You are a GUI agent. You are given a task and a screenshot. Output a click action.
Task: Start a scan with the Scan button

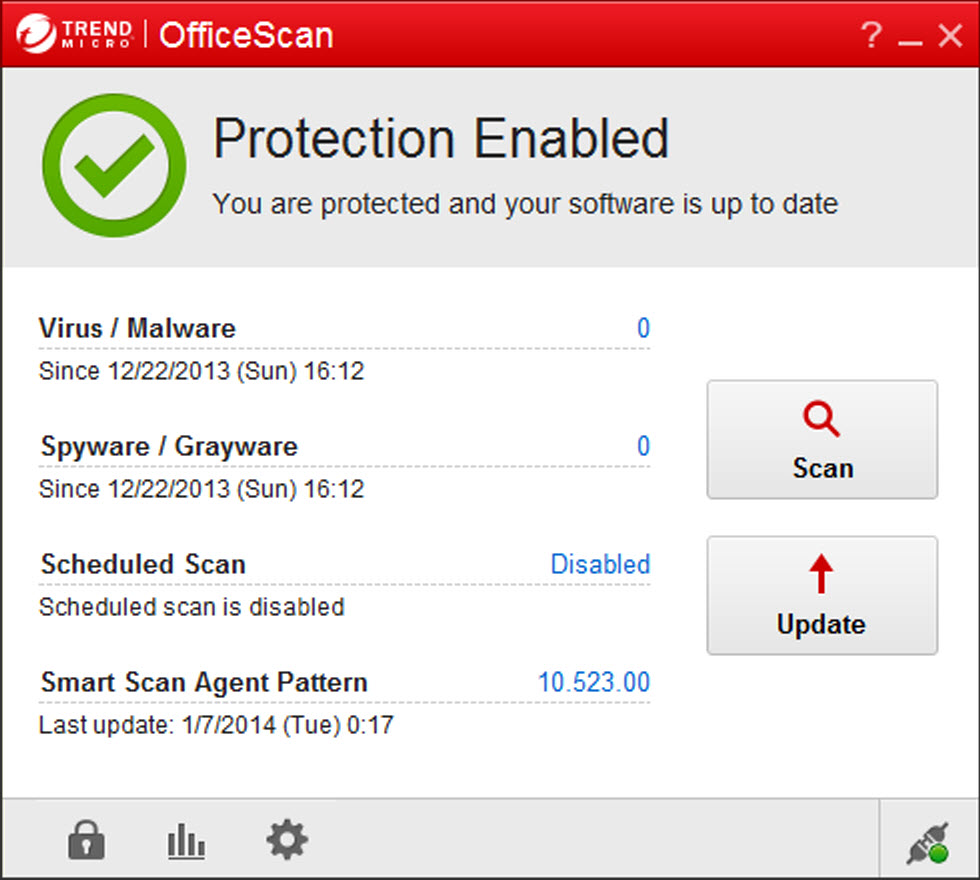pos(822,440)
